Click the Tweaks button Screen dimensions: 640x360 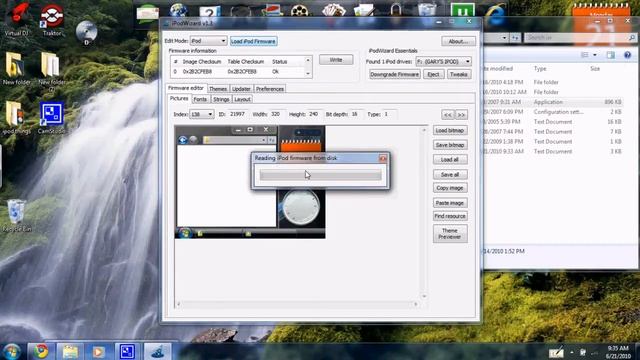pyautogui.click(x=459, y=74)
